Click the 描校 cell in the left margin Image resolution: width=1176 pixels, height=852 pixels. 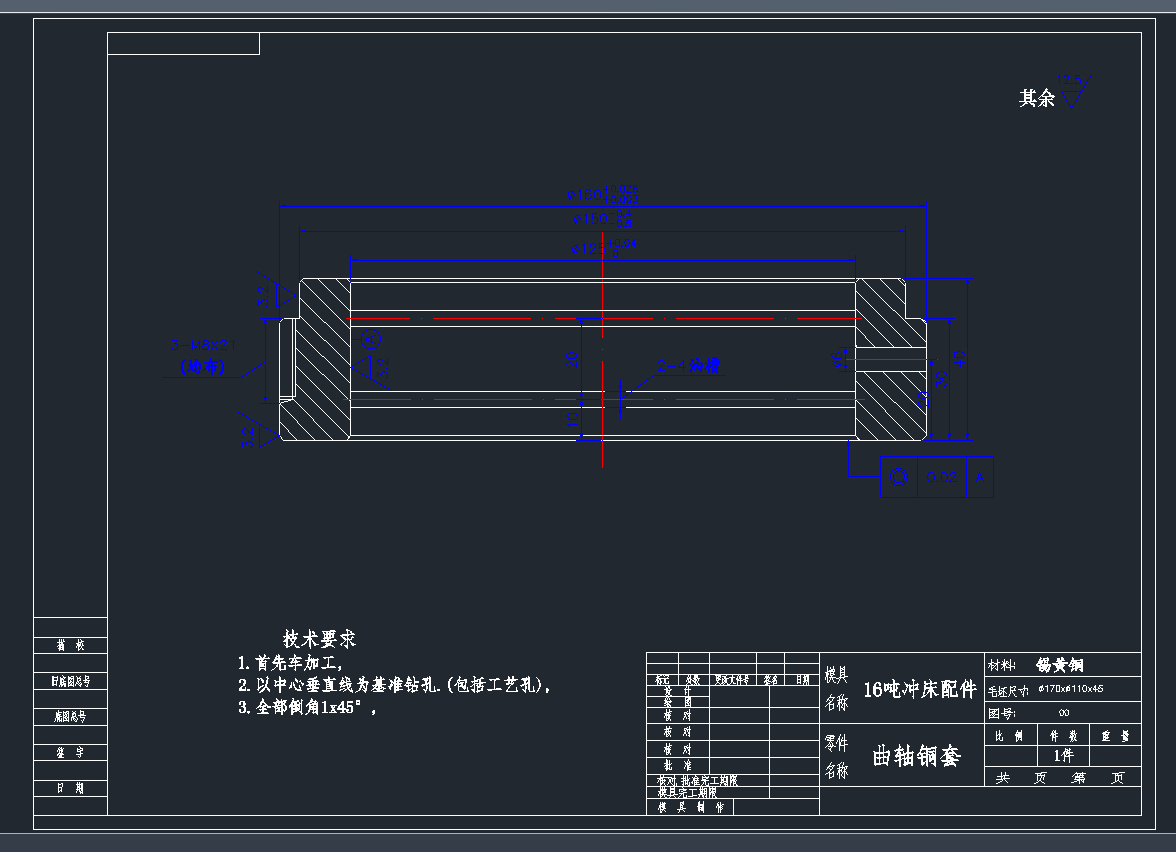click(x=70, y=645)
